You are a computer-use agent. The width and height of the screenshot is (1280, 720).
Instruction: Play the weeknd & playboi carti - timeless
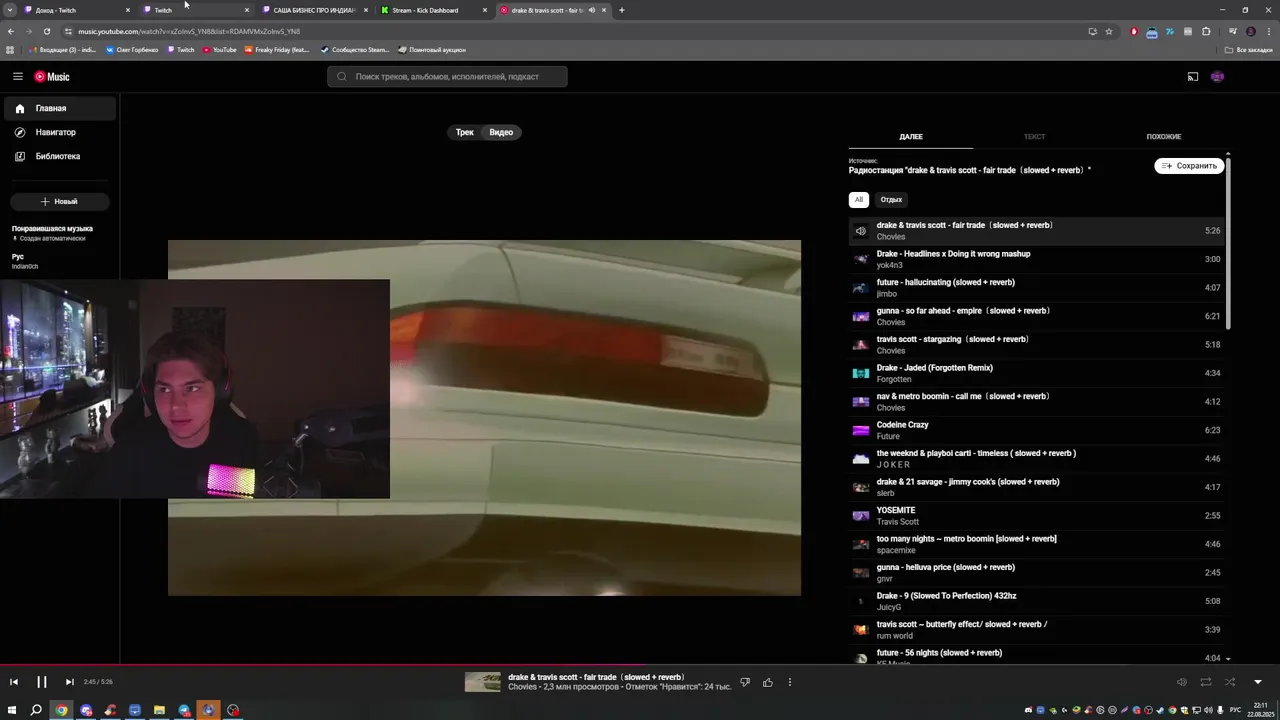click(x=1037, y=459)
